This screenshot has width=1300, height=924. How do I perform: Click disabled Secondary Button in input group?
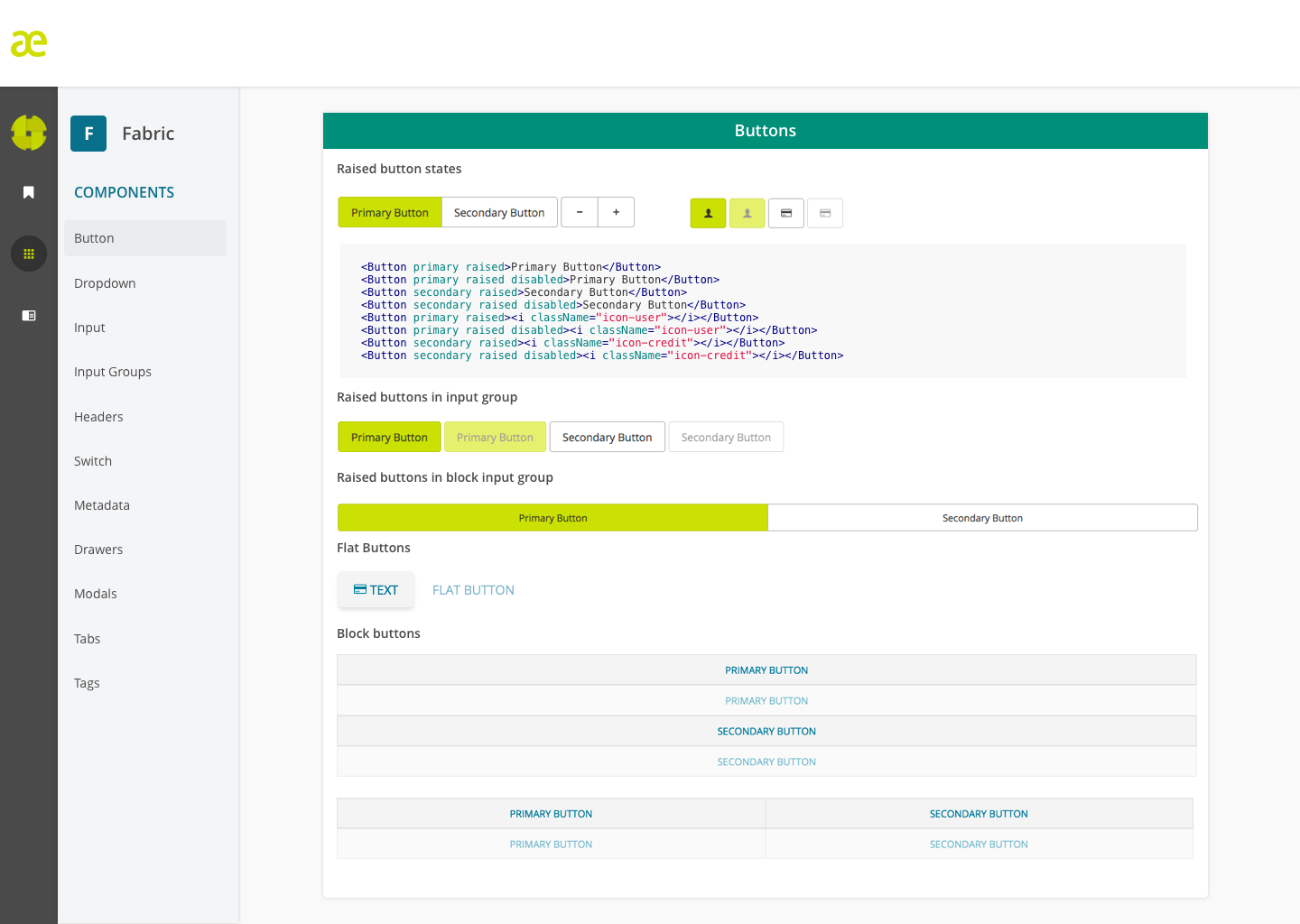tap(726, 437)
